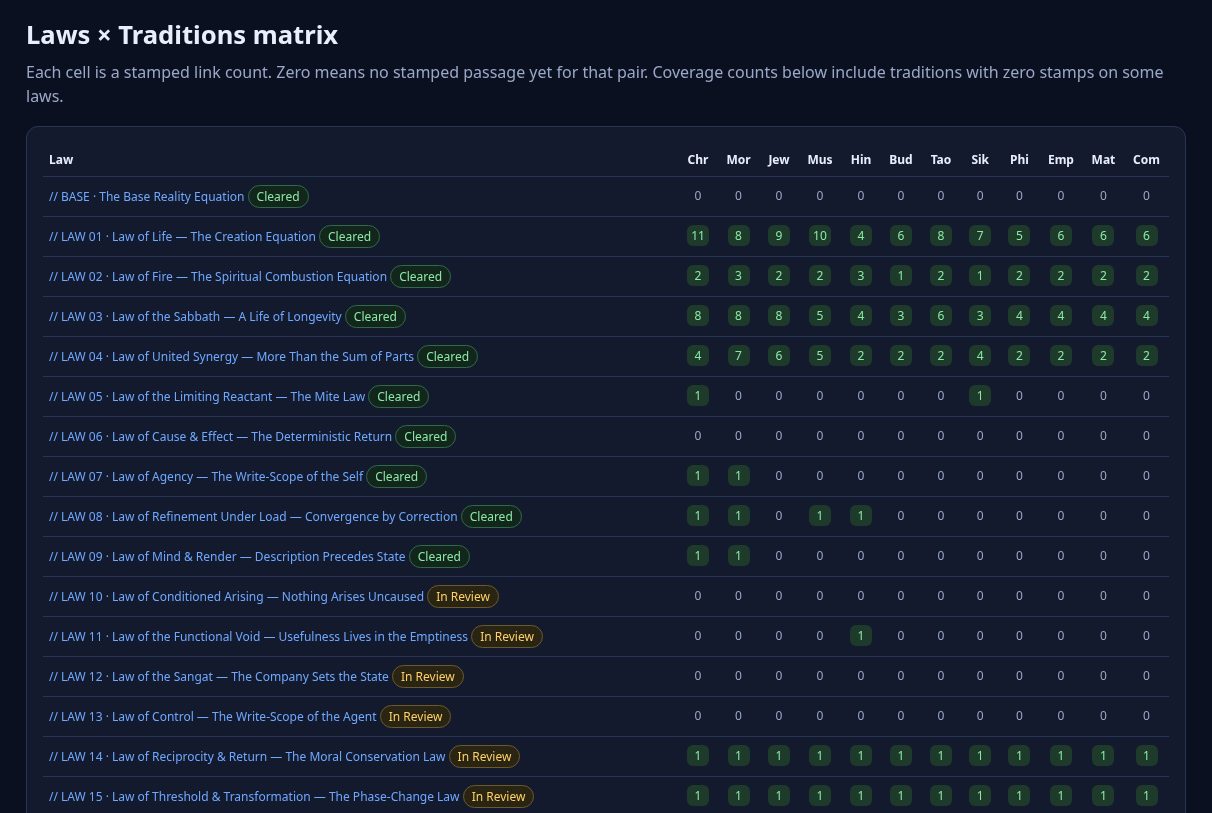Click the Jew column header

(x=779, y=160)
